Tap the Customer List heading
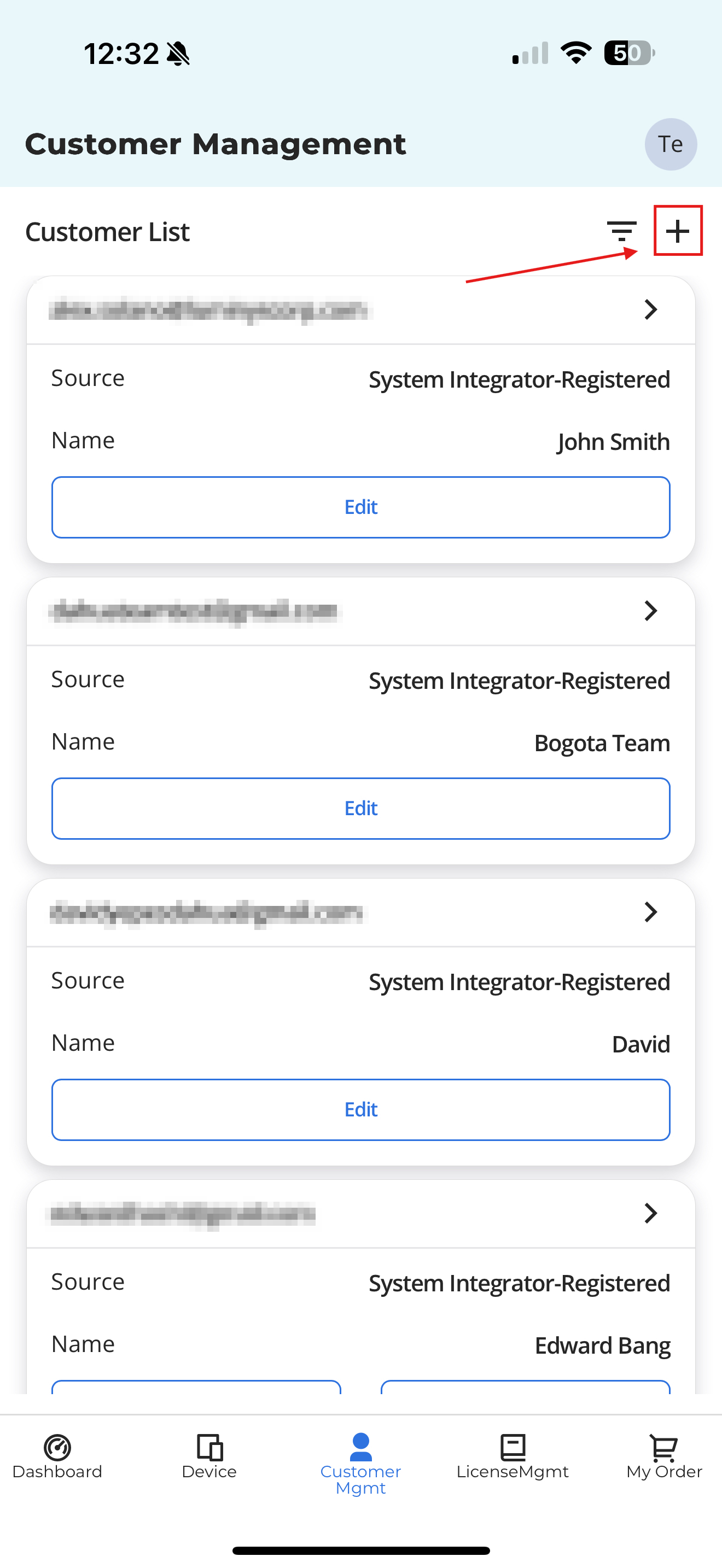 pyautogui.click(x=108, y=232)
